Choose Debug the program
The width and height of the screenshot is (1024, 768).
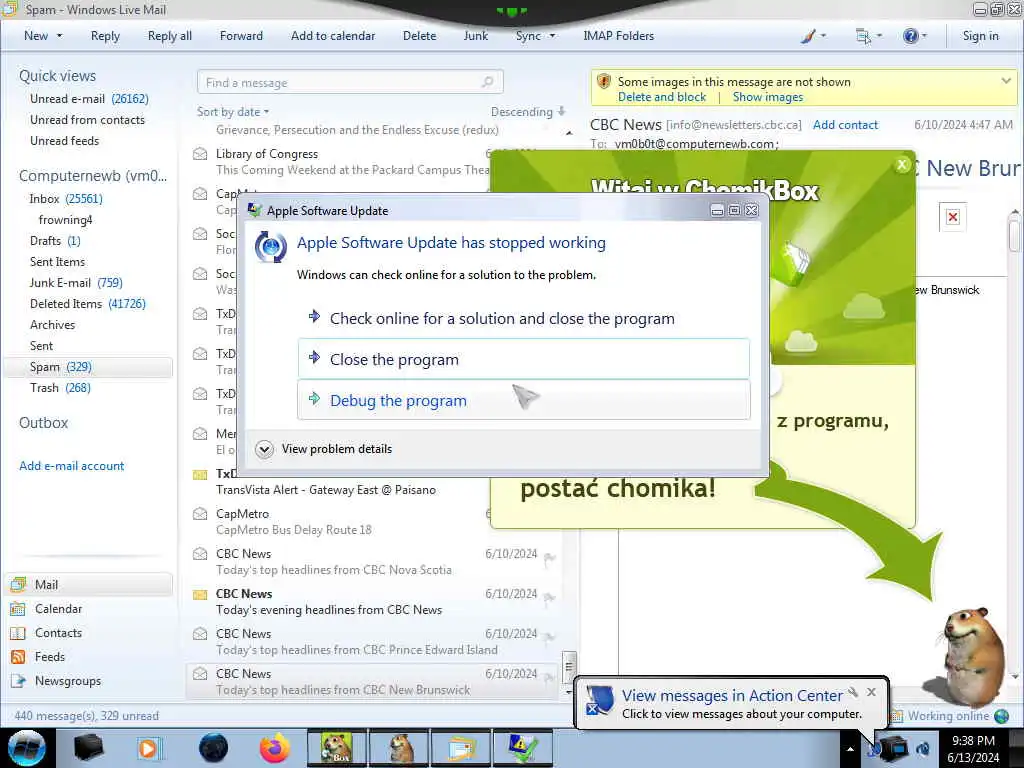(524, 400)
